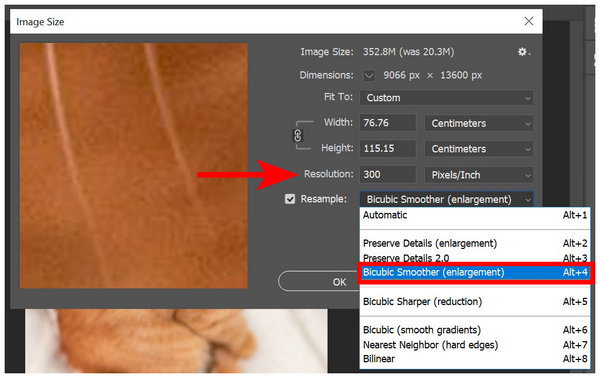Image resolution: width=600 pixels, height=378 pixels.
Task: Choose Bicubic (smooth gradients) option
Action: point(475,330)
